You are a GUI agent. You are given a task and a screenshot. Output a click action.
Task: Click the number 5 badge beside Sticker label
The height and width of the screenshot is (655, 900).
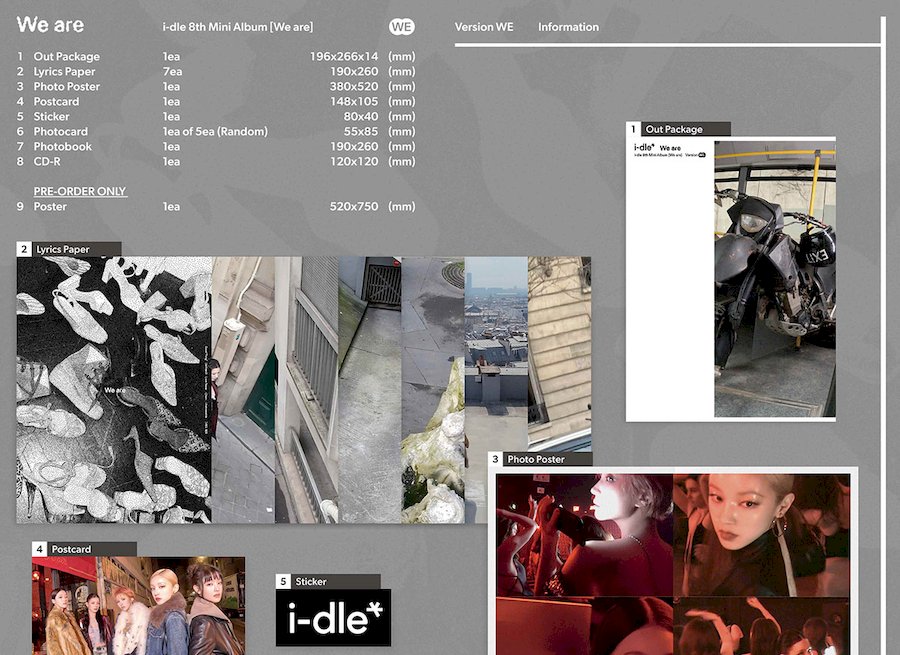[283, 581]
